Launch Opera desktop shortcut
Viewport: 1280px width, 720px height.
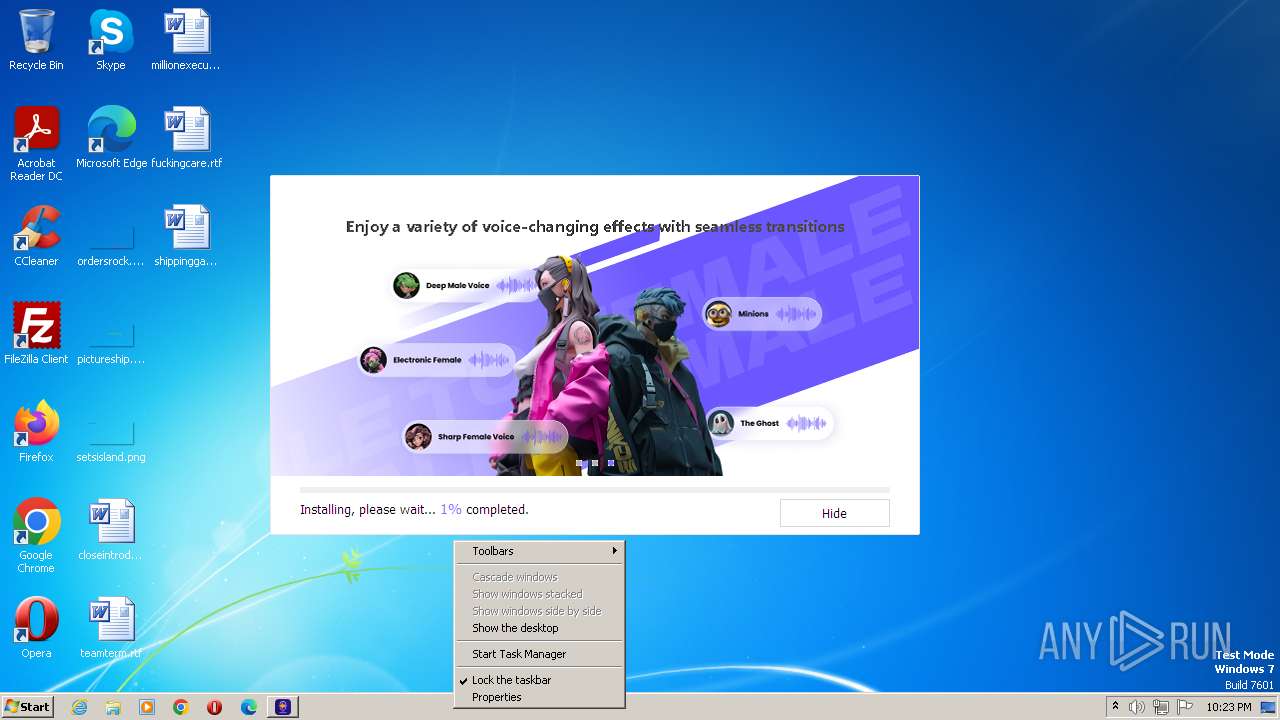point(36,628)
